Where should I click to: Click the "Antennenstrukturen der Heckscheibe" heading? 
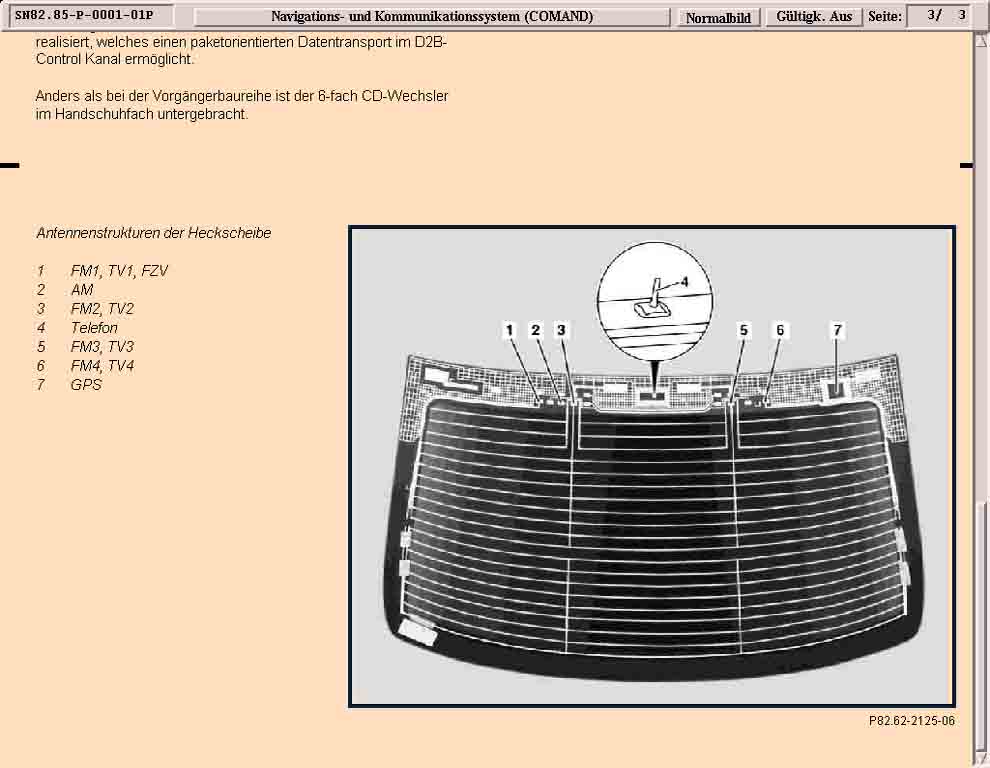click(x=154, y=233)
